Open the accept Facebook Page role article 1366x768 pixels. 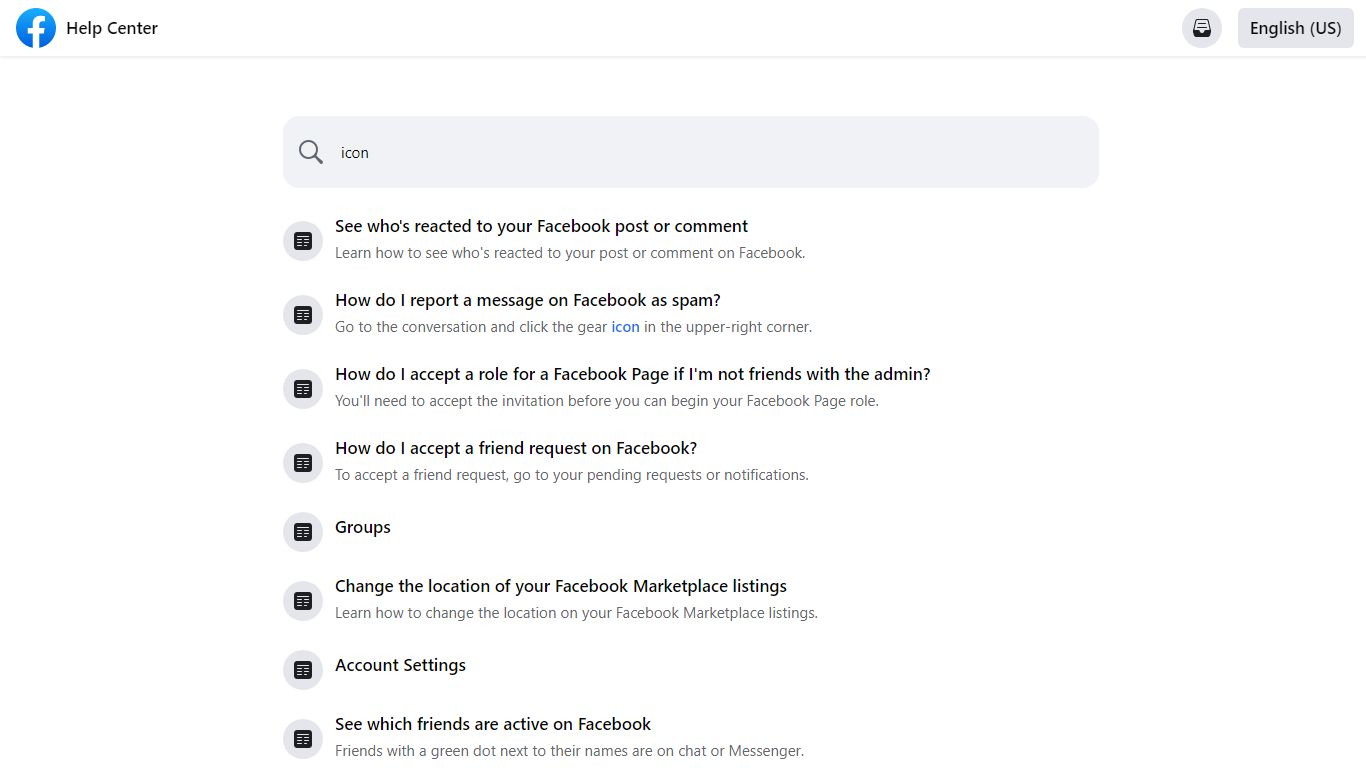pos(633,374)
